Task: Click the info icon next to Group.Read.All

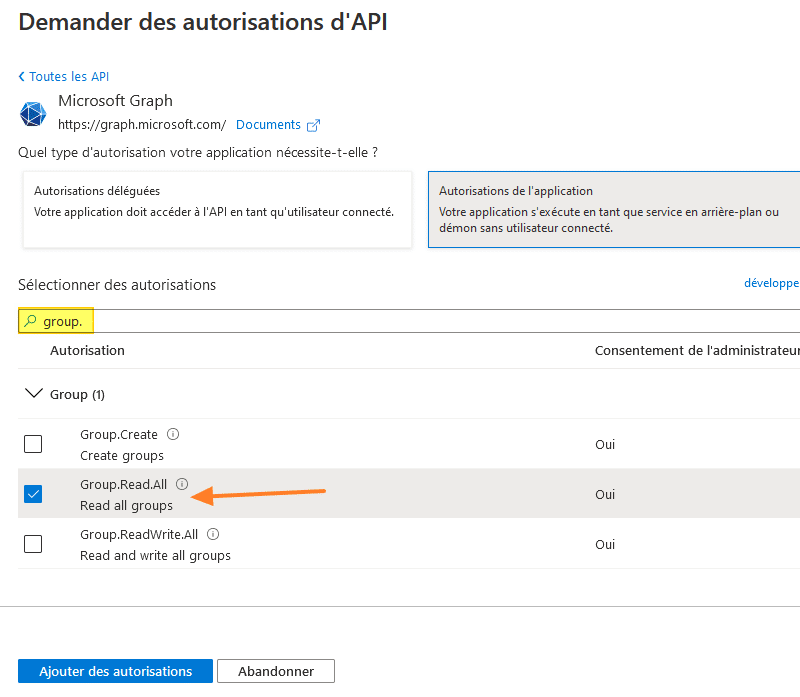Action: [182, 484]
